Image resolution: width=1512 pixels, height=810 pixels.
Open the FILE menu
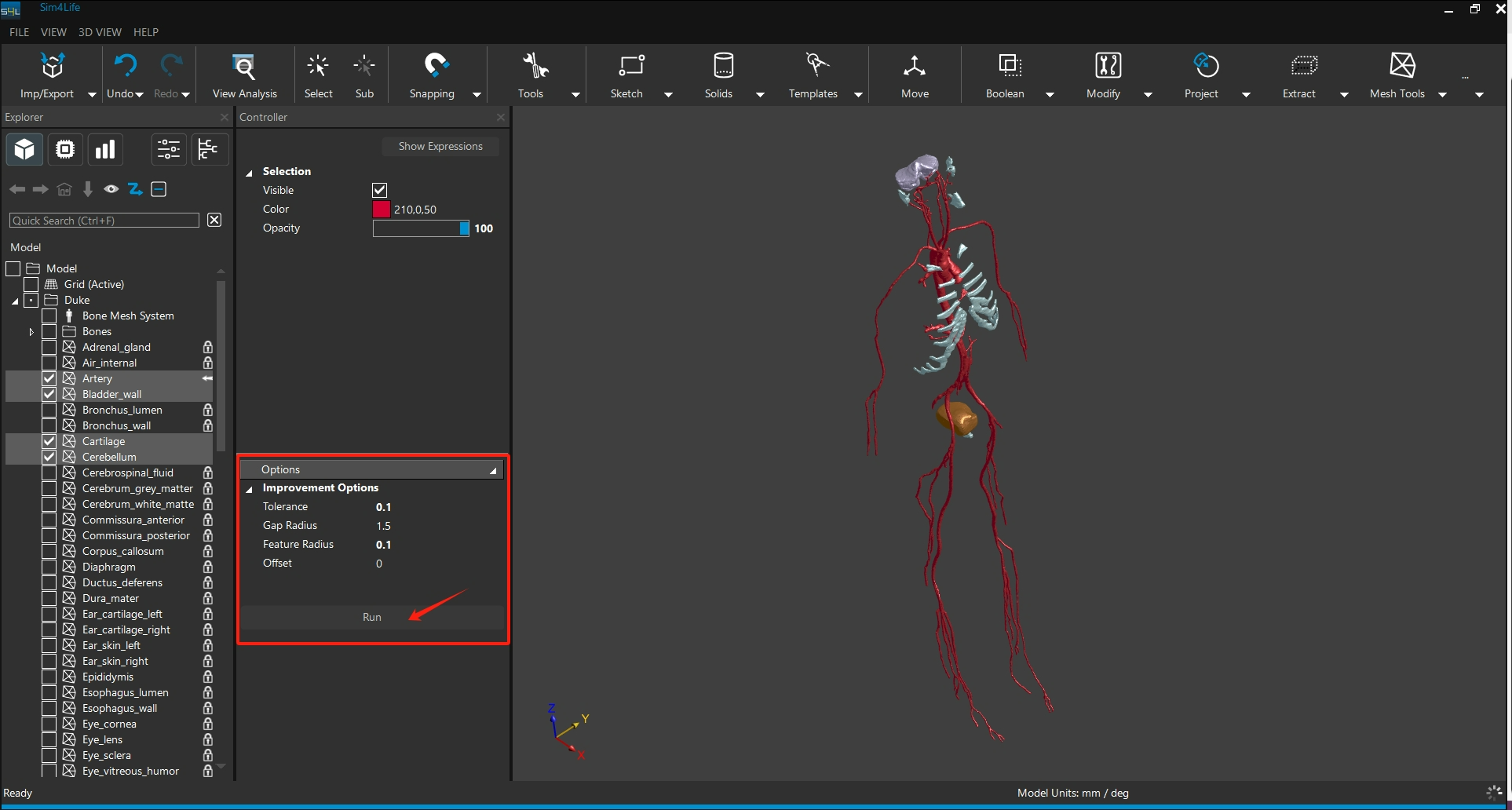click(19, 32)
